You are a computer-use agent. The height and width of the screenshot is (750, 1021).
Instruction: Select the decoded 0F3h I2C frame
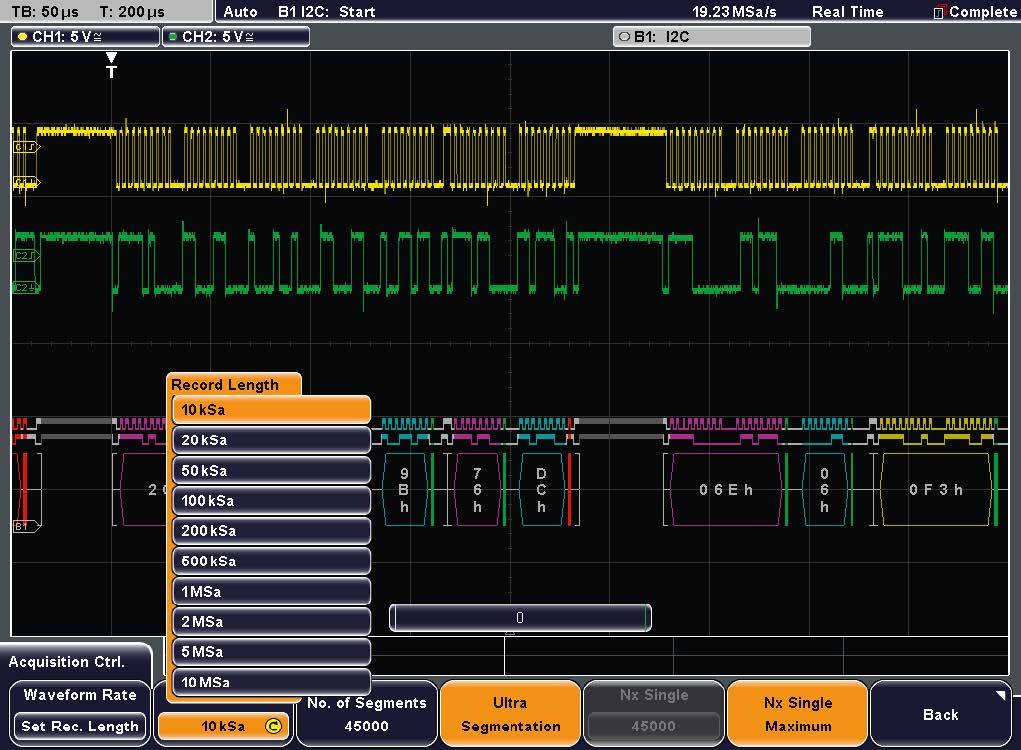[x=936, y=490]
